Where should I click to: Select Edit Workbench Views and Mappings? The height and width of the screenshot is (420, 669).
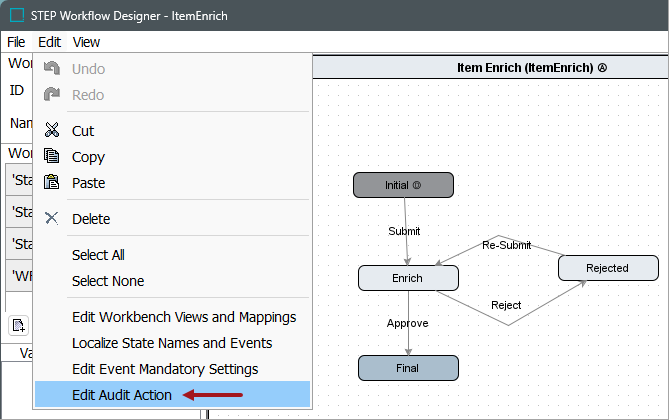184,317
